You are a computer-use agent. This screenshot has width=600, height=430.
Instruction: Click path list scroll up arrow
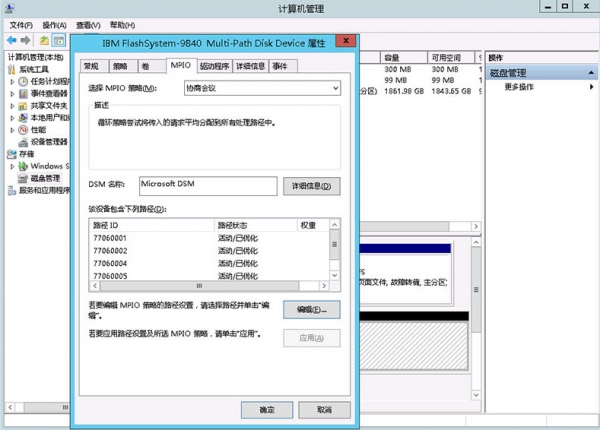pyautogui.click(x=334, y=225)
